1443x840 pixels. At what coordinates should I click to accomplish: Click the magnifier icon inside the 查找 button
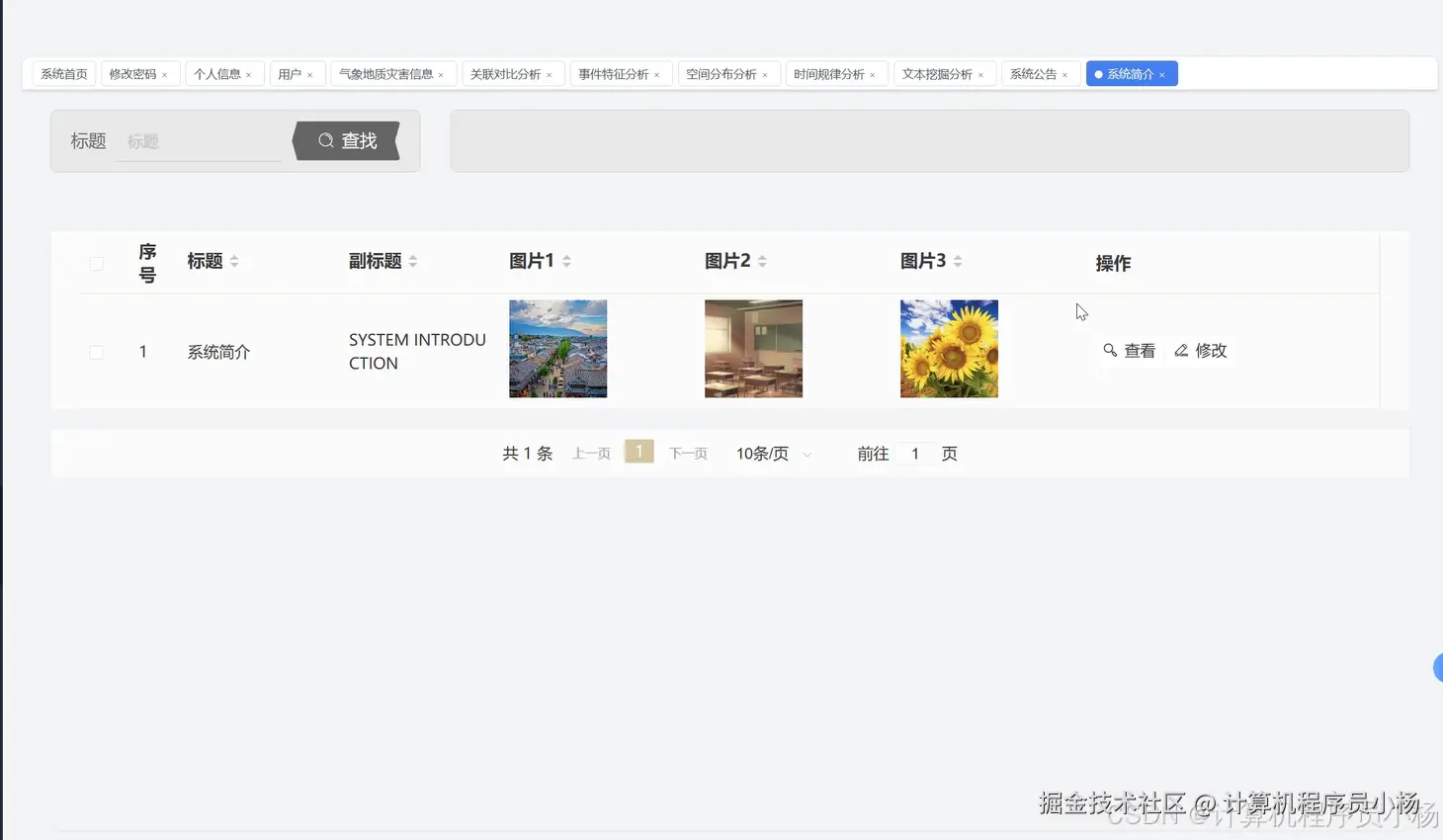tap(326, 140)
